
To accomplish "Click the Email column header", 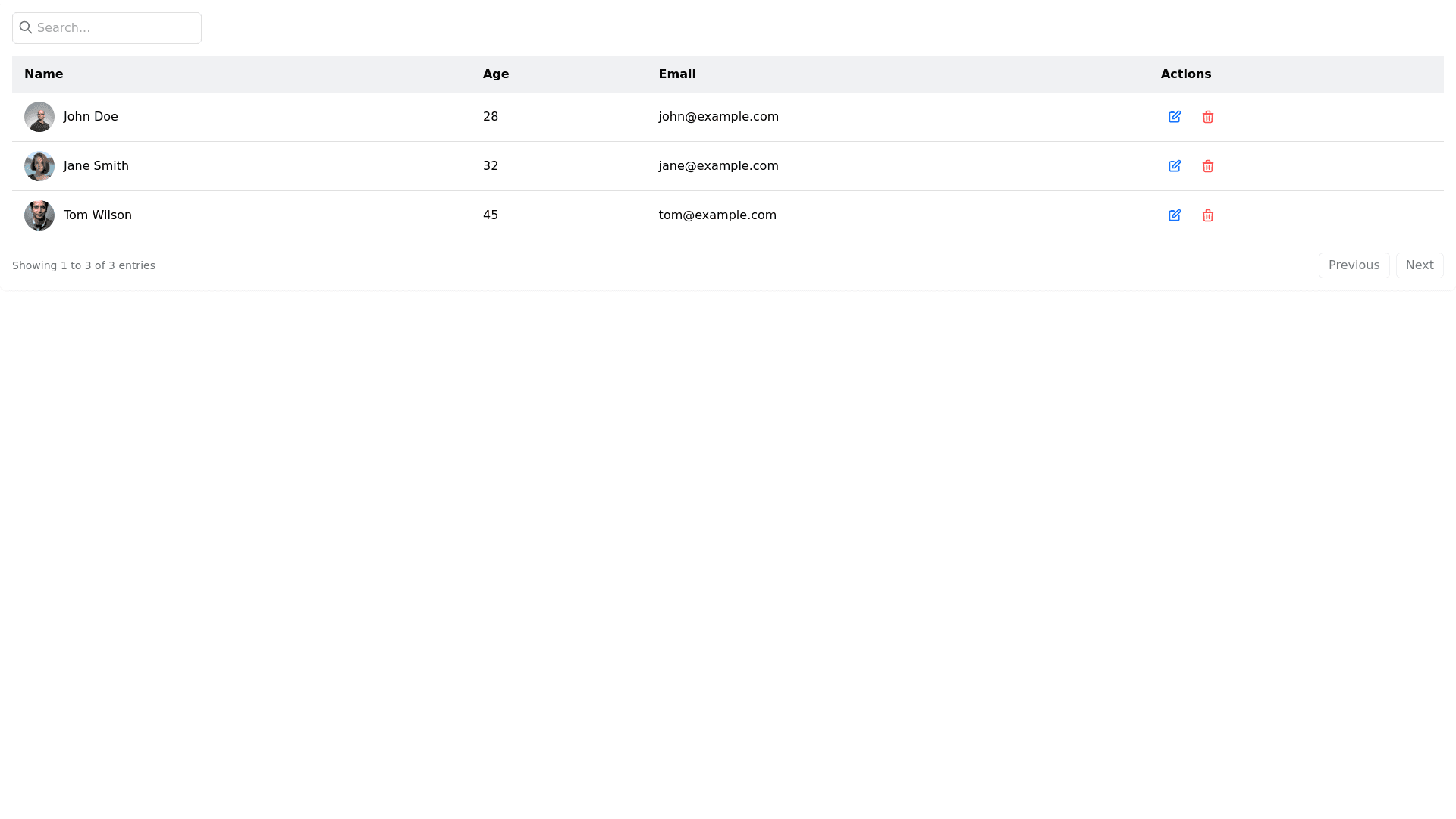I will tap(676, 74).
